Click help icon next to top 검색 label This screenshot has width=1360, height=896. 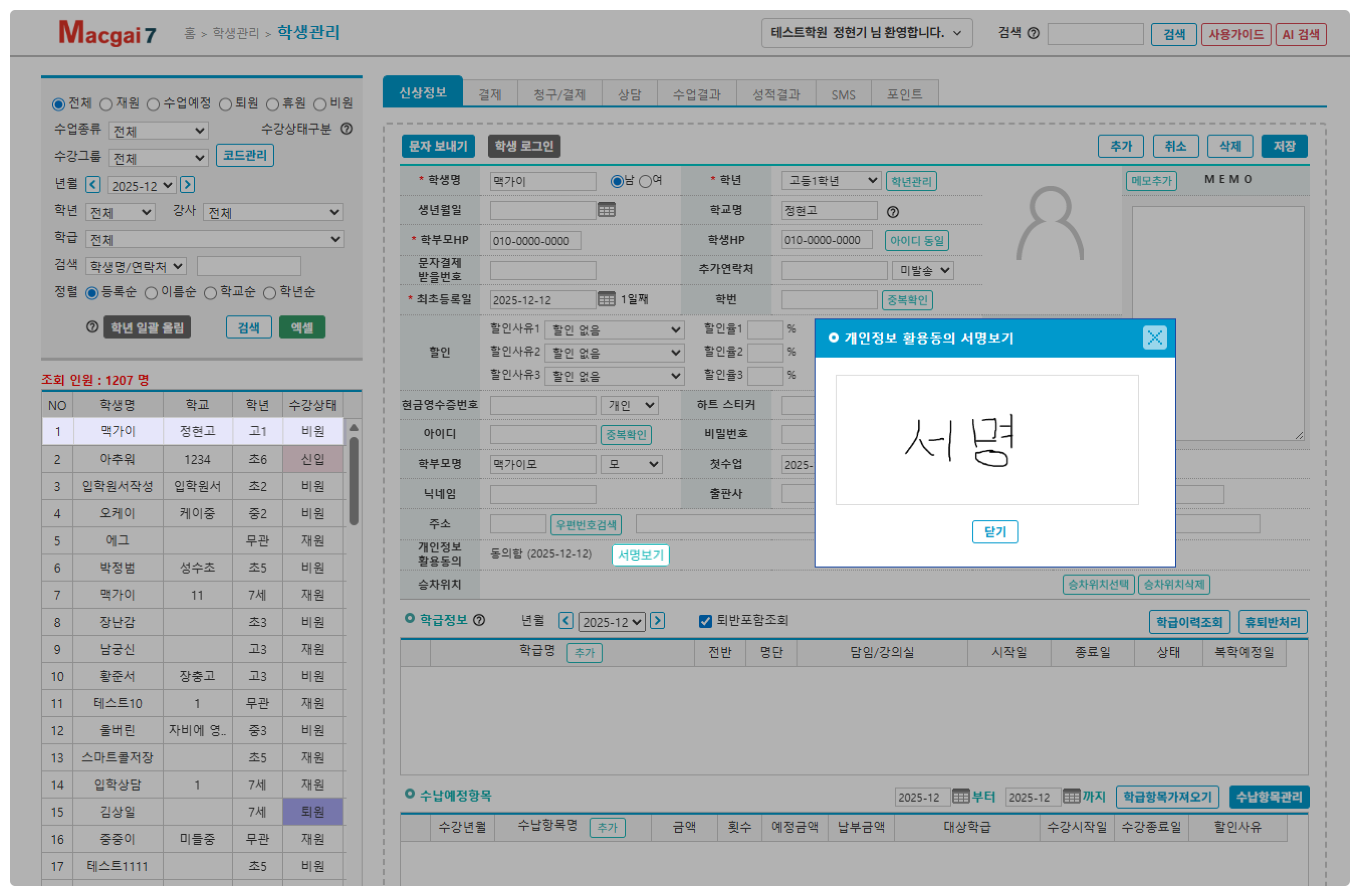pyautogui.click(x=1033, y=34)
